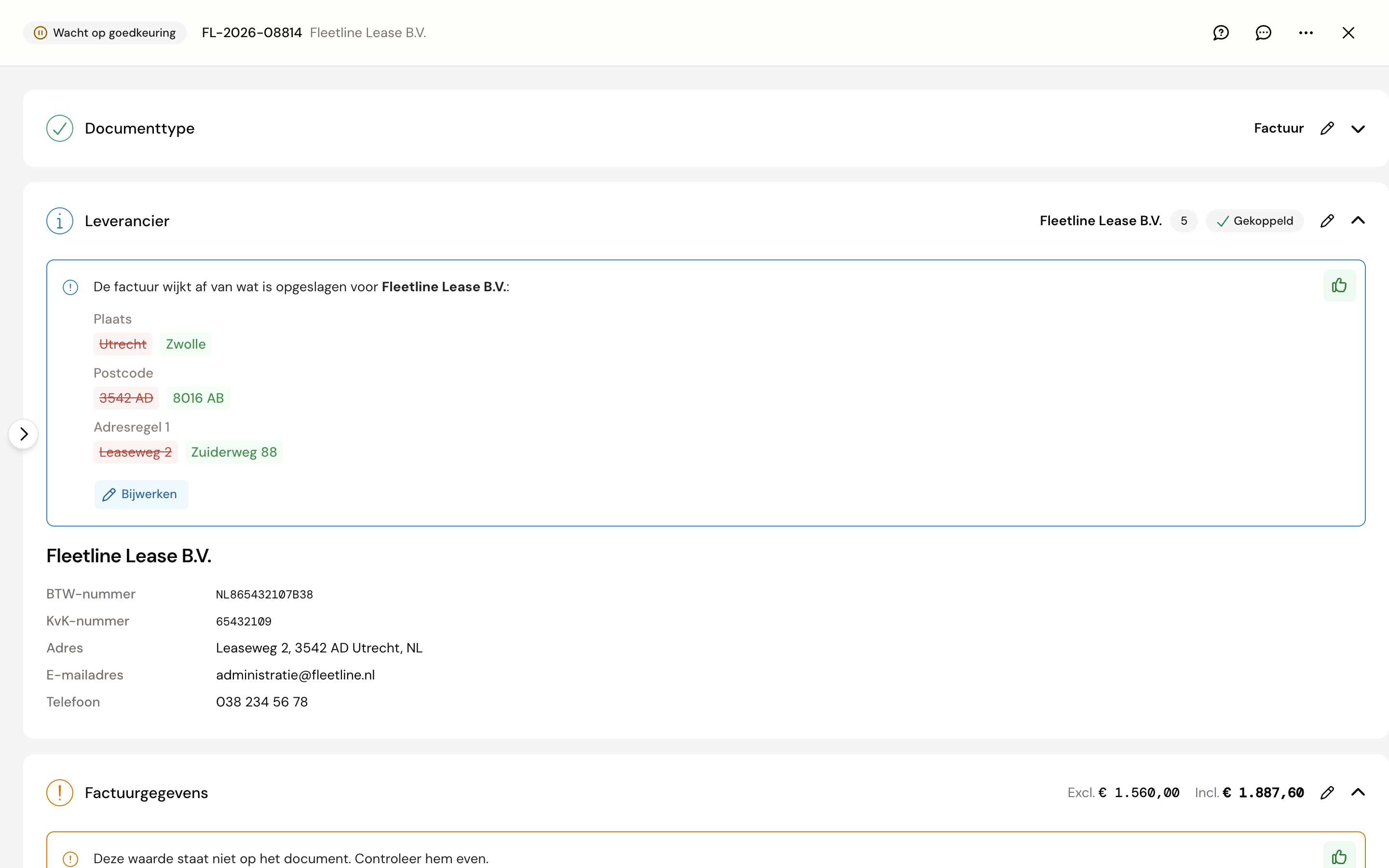Click the Factuur document type value

tap(1279, 129)
